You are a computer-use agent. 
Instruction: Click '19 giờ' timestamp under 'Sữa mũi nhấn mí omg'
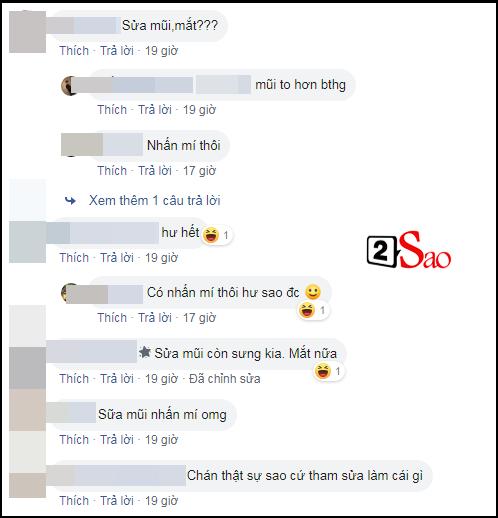[161, 440]
